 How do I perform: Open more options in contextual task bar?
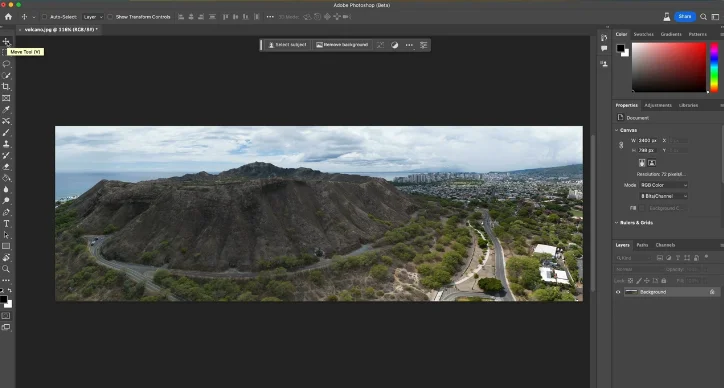coord(409,45)
